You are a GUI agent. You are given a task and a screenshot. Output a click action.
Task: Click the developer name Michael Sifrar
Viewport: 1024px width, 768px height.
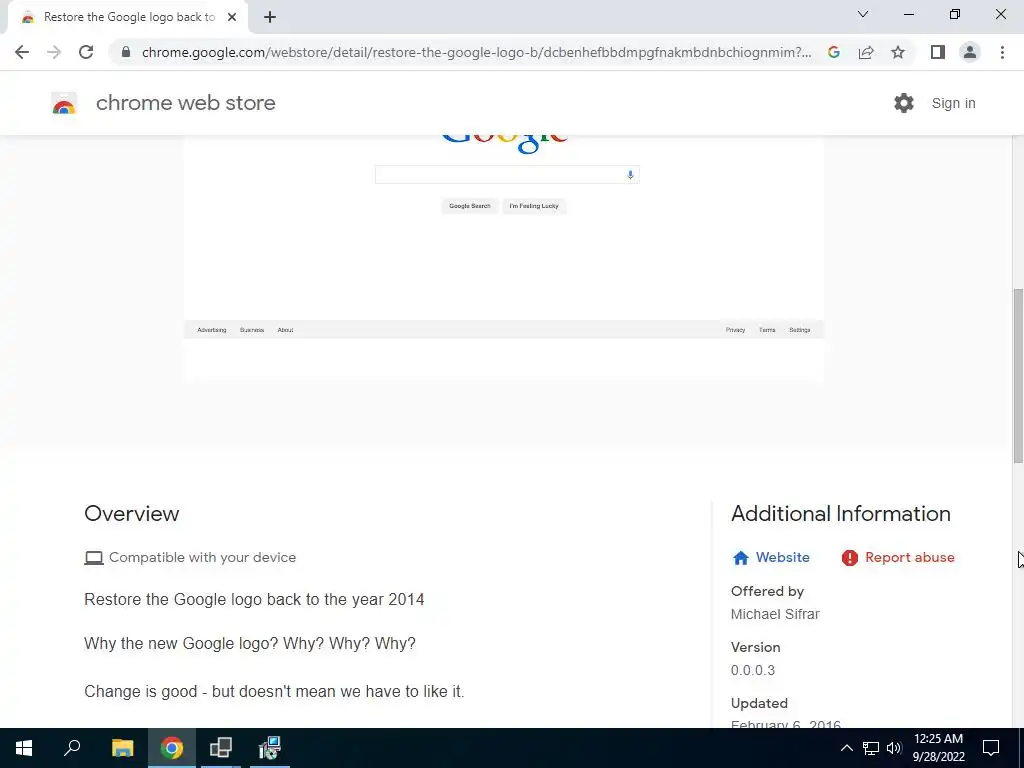click(x=775, y=615)
